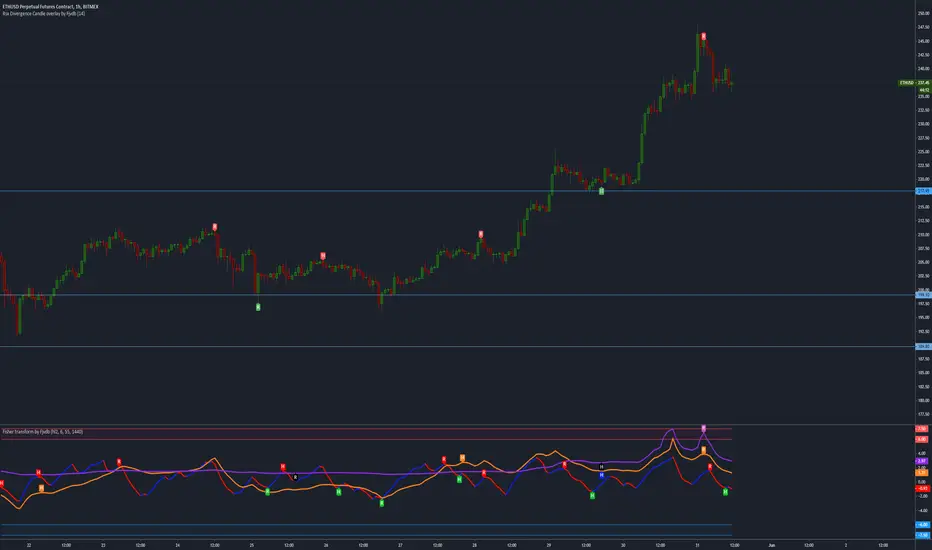Screen dimensions: 932x550
Task: Click the orange Fisher value label on scale
Action: coord(922,473)
